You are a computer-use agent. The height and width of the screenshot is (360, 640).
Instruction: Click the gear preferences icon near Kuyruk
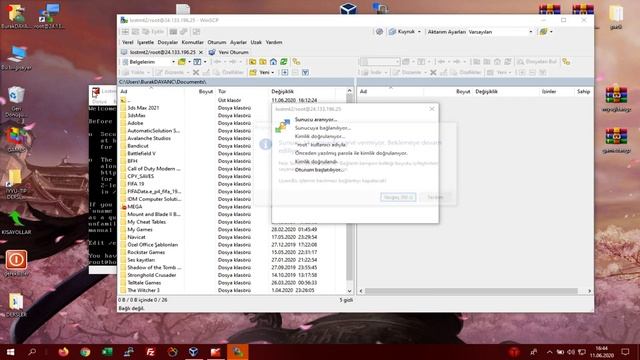379,31
